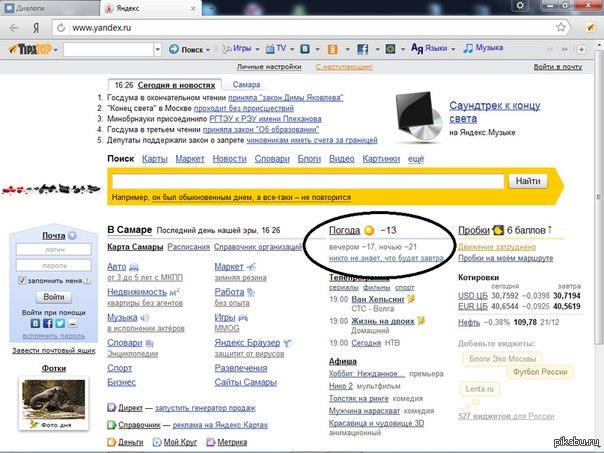Expand the TV dropdown arrow

(292, 50)
